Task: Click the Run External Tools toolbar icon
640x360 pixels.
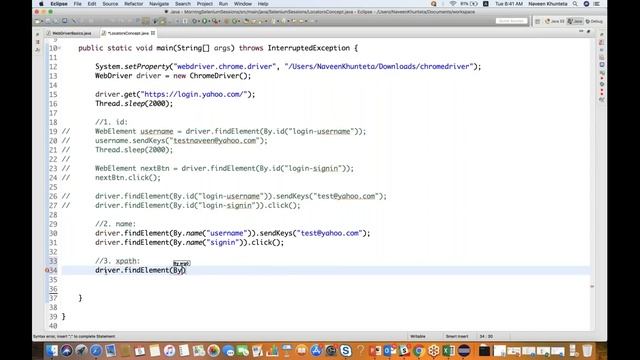Action: pyautogui.click(x=215, y=21)
